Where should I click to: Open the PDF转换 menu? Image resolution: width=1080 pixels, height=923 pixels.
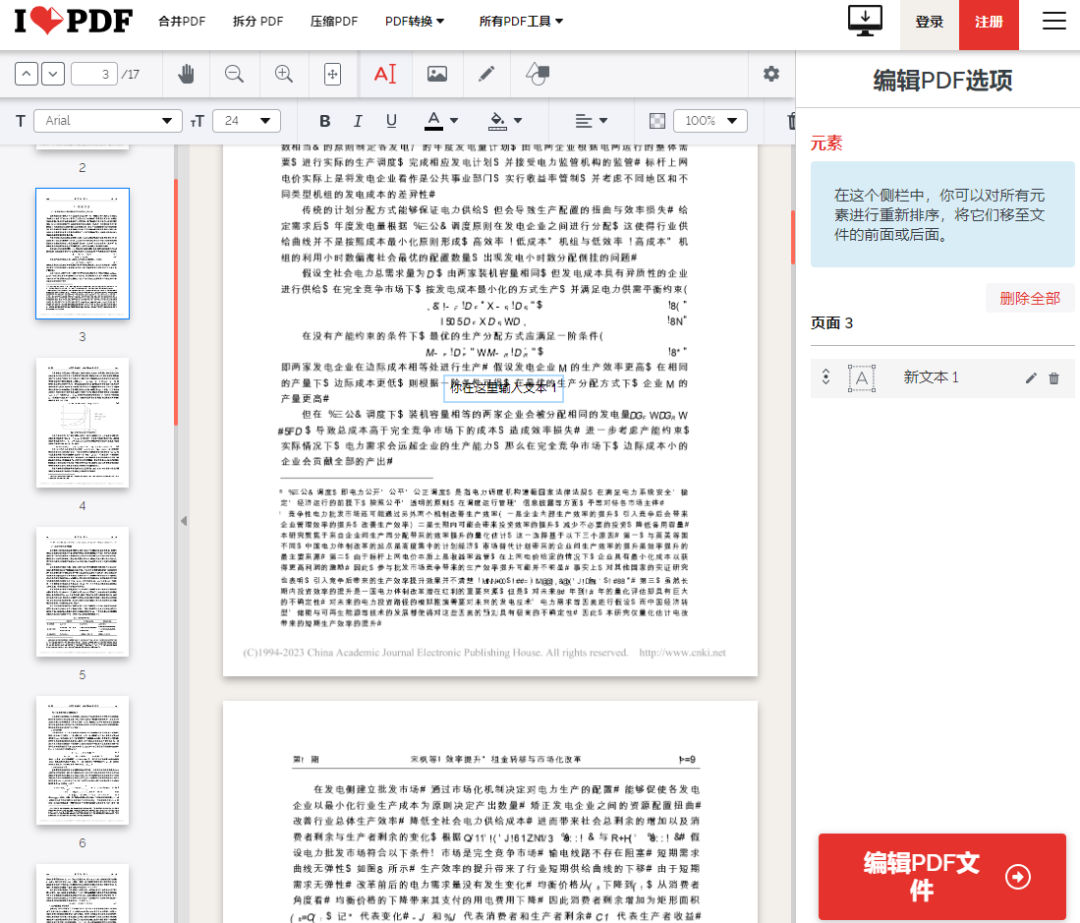(410, 20)
